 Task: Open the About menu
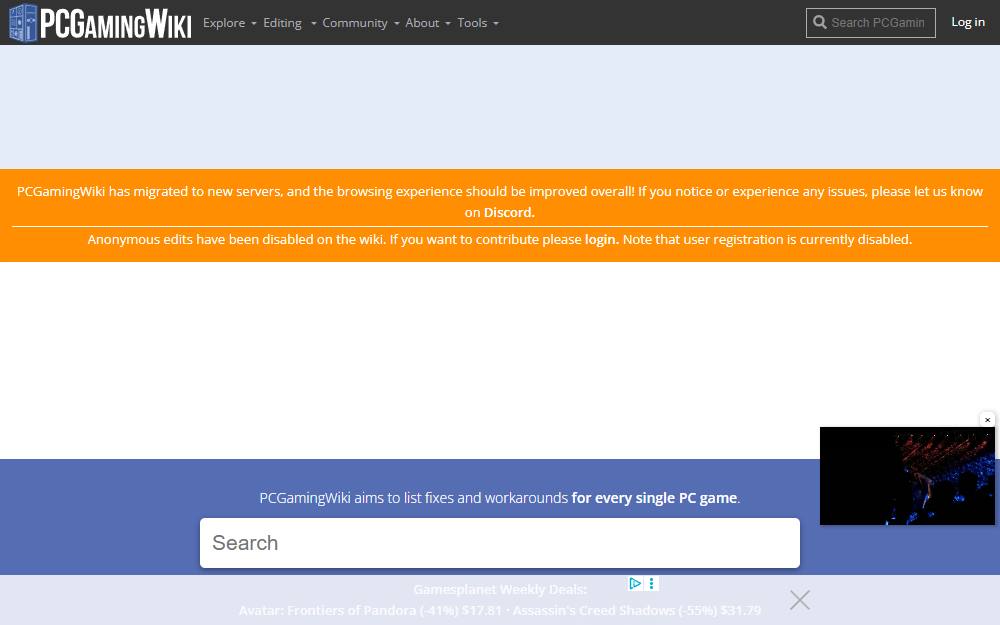(x=428, y=23)
